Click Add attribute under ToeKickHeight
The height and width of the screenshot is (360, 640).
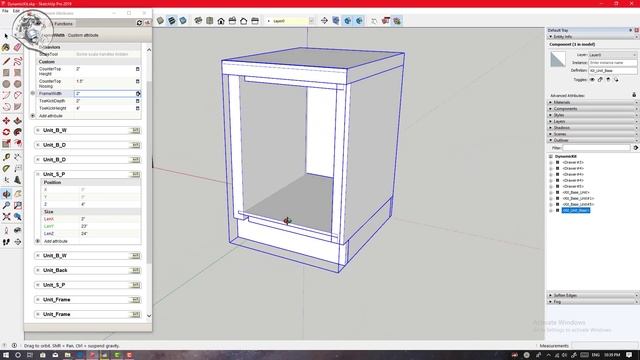(x=51, y=116)
